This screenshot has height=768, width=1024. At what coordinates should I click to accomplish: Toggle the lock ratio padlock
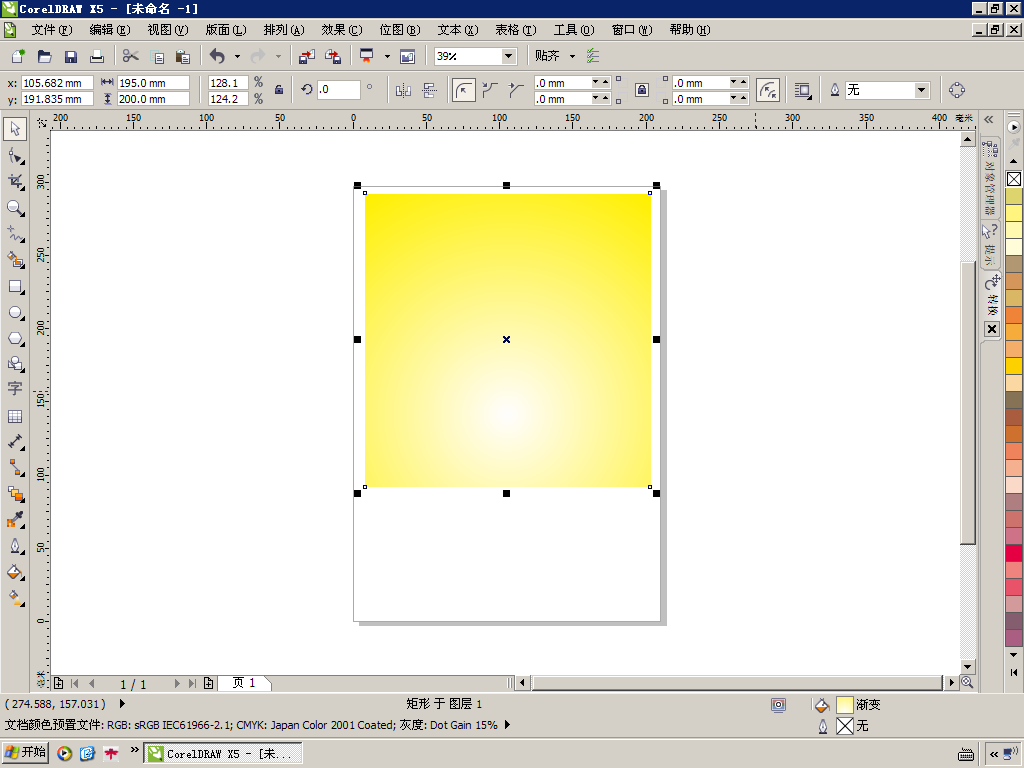click(279, 90)
